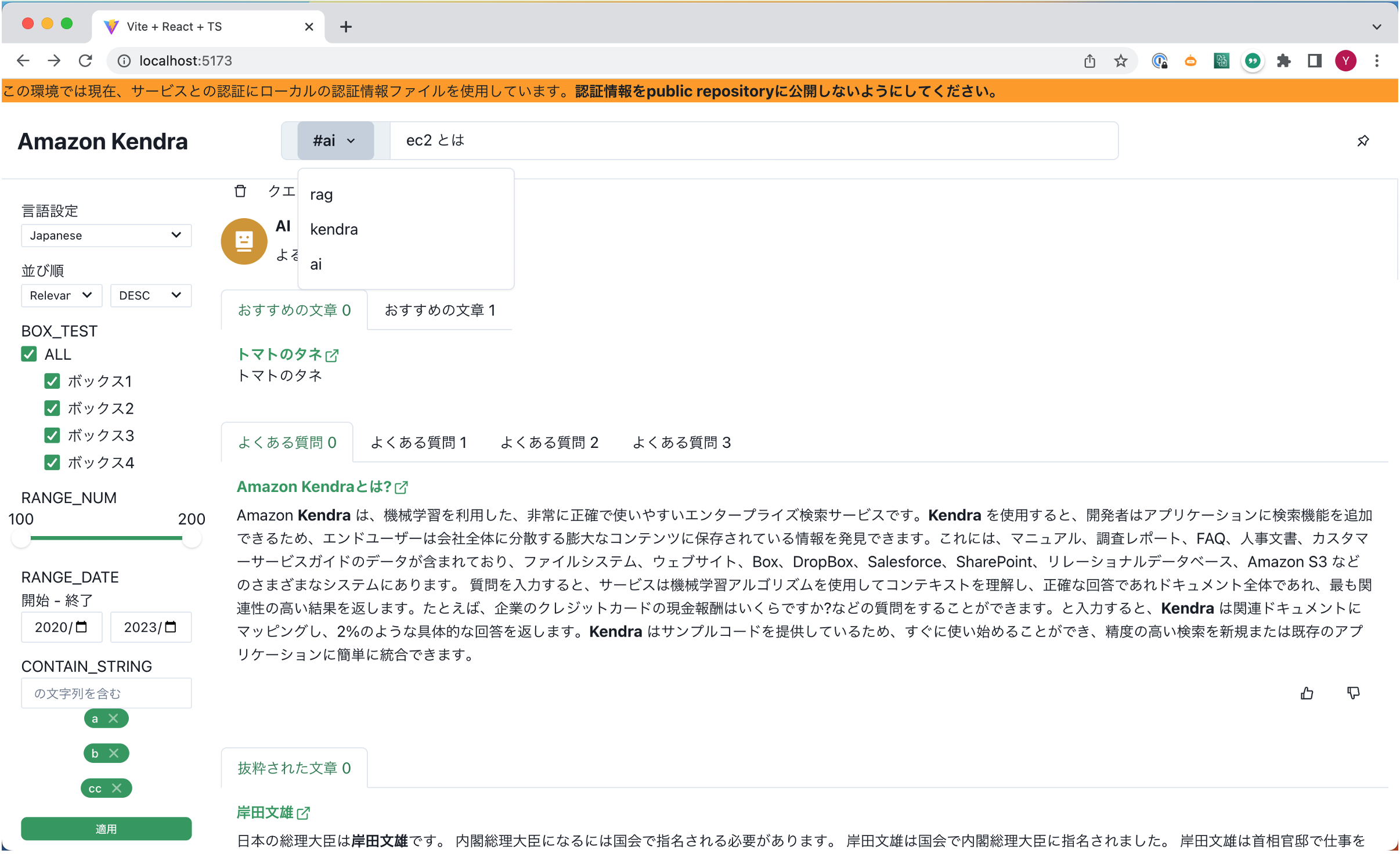The height and width of the screenshot is (861, 1400).
Task: Open a new browser tab
Action: tap(346, 27)
